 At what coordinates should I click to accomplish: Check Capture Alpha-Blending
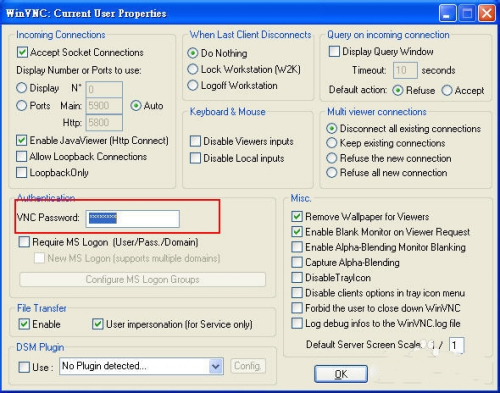(x=297, y=262)
